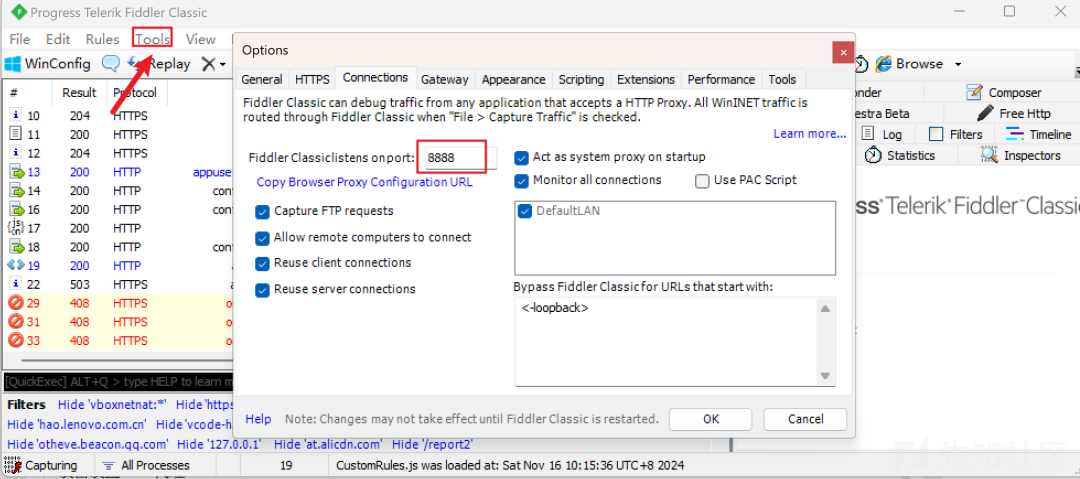1080x479 pixels.
Task: Switch to HTTPS options tab
Action: point(312,79)
